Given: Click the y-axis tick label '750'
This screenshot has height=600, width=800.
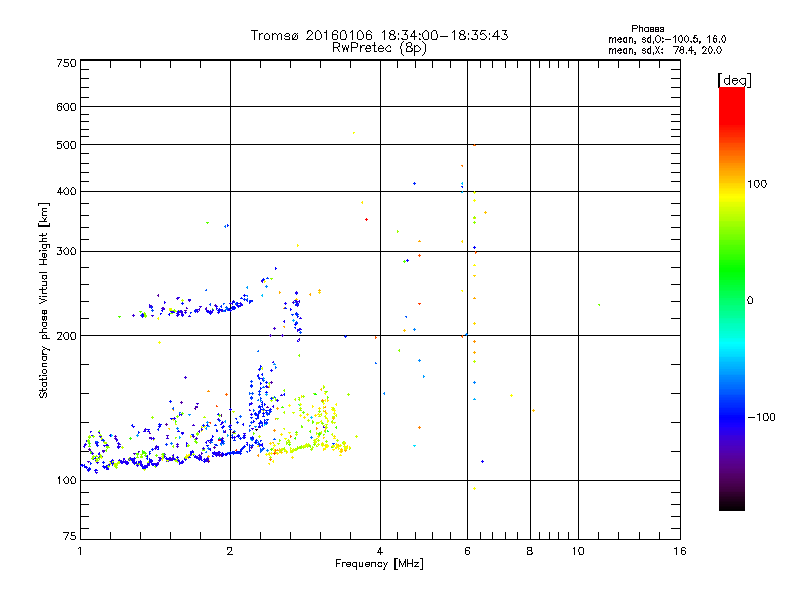Looking at the screenshot, I should coord(66,63).
